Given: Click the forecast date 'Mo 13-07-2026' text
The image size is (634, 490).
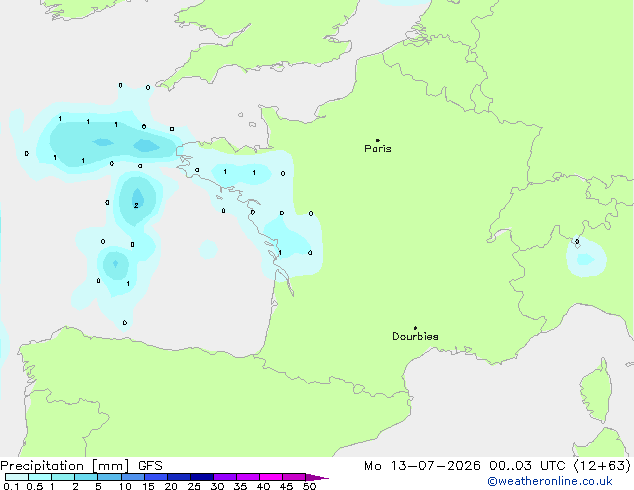Looking at the screenshot, I should click(422, 466).
